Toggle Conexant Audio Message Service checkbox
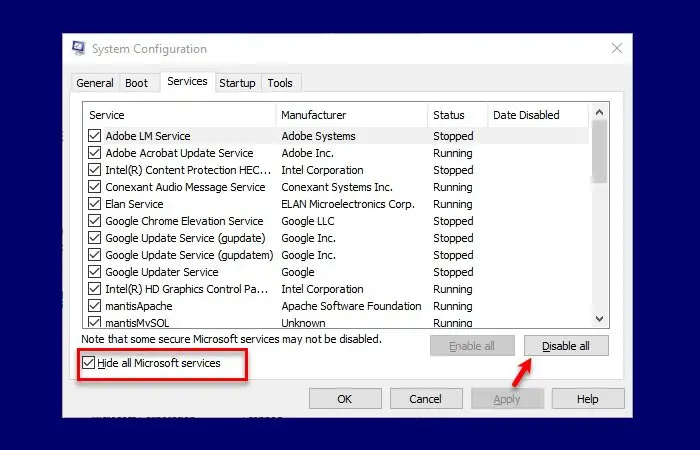Screen dimensions: 700x450 click(95, 187)
